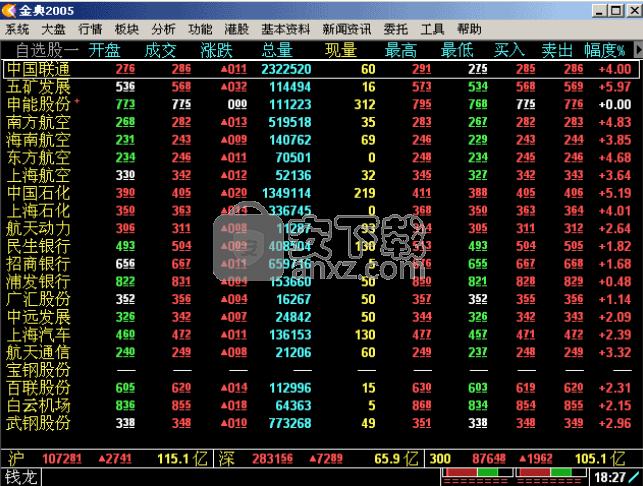The height and width of the screenshot is (486, 643).
Task: Click the column scroll arrow beside 幅度%
Action: 638,50
